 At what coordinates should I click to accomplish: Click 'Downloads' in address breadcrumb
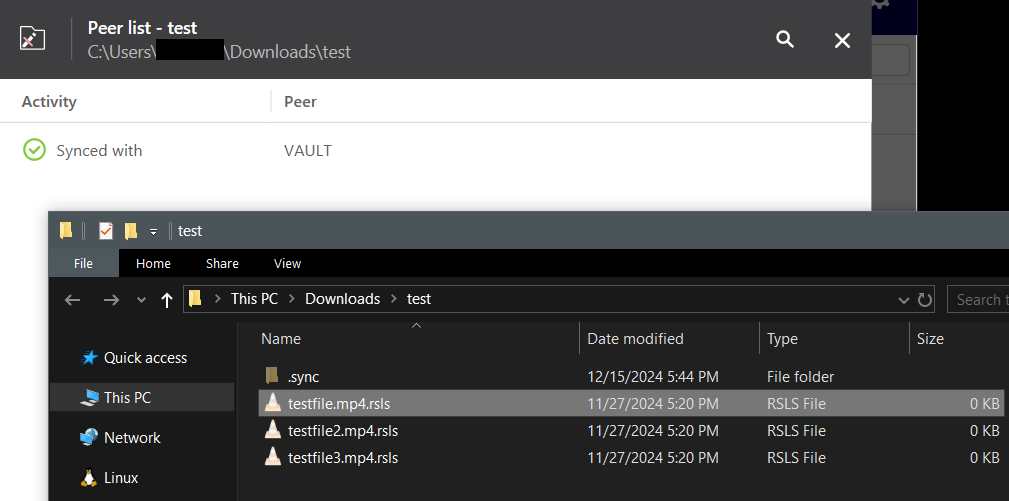coord(342,299)
